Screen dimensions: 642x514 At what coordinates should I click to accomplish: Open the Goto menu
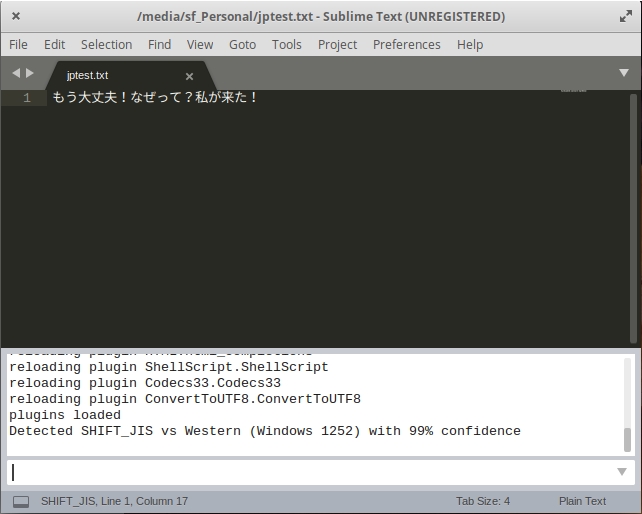point(242,44)
